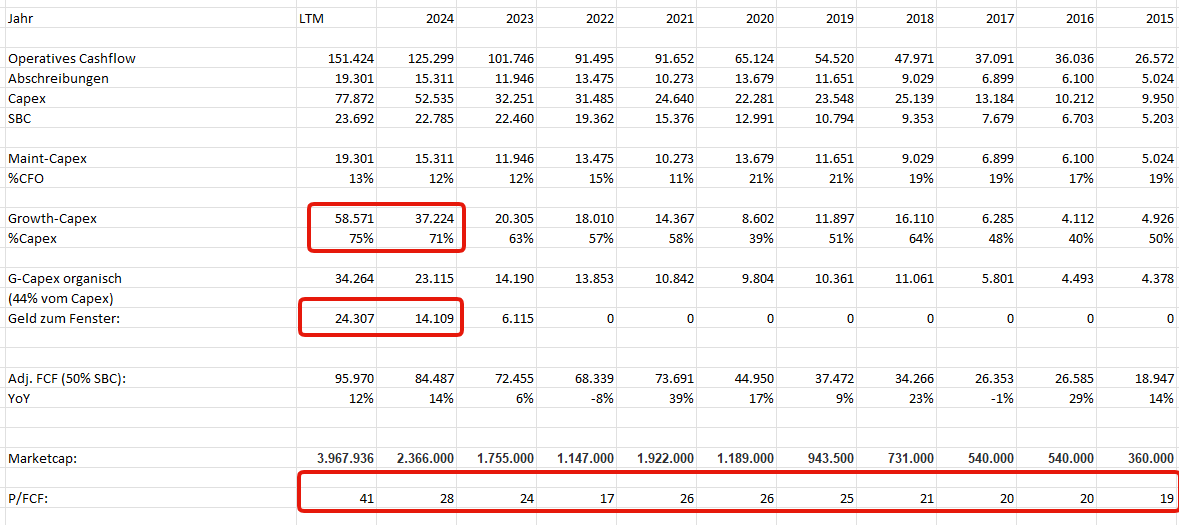Screen dimensions: 1179x525
Task: Click the 2015 Operatives Cashflow value 26.572
Action: pos(1148,59)
